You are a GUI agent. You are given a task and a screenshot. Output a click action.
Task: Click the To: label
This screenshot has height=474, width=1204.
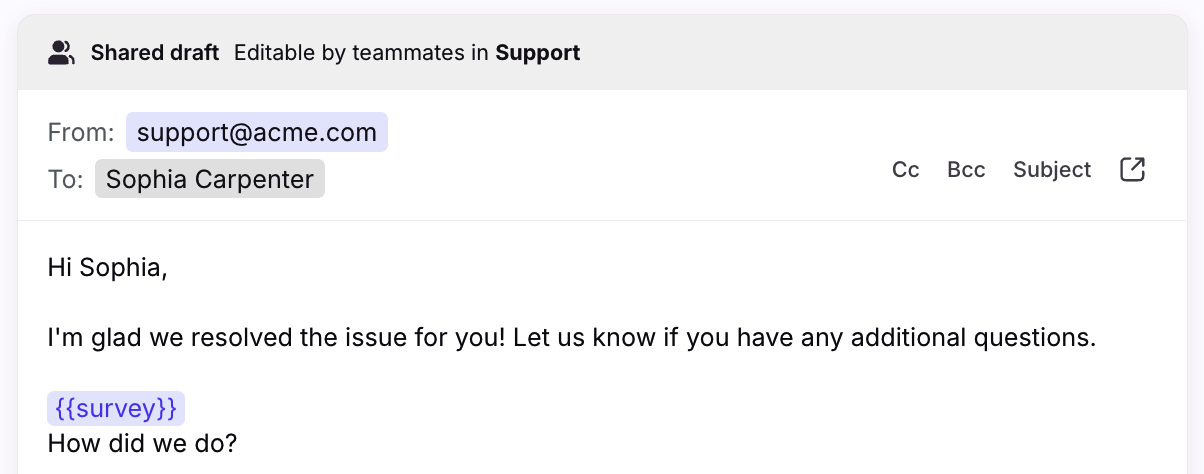[x=65, y=180]
